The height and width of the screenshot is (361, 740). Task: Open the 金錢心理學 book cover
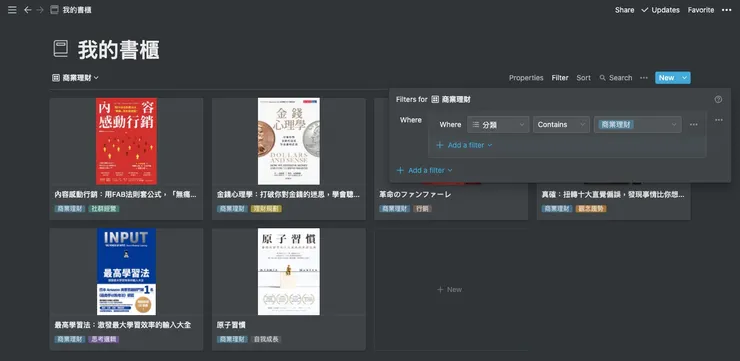tap(289, 141)
